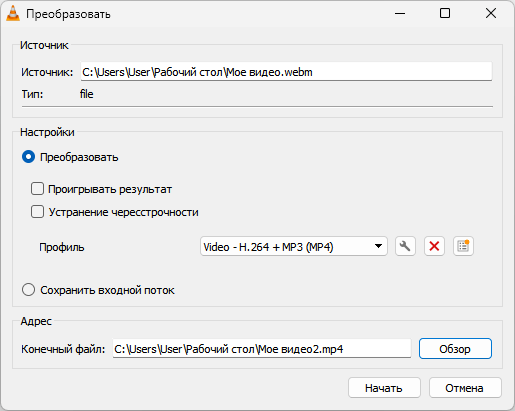Open profile editor via wrench icon

[405, 247]
